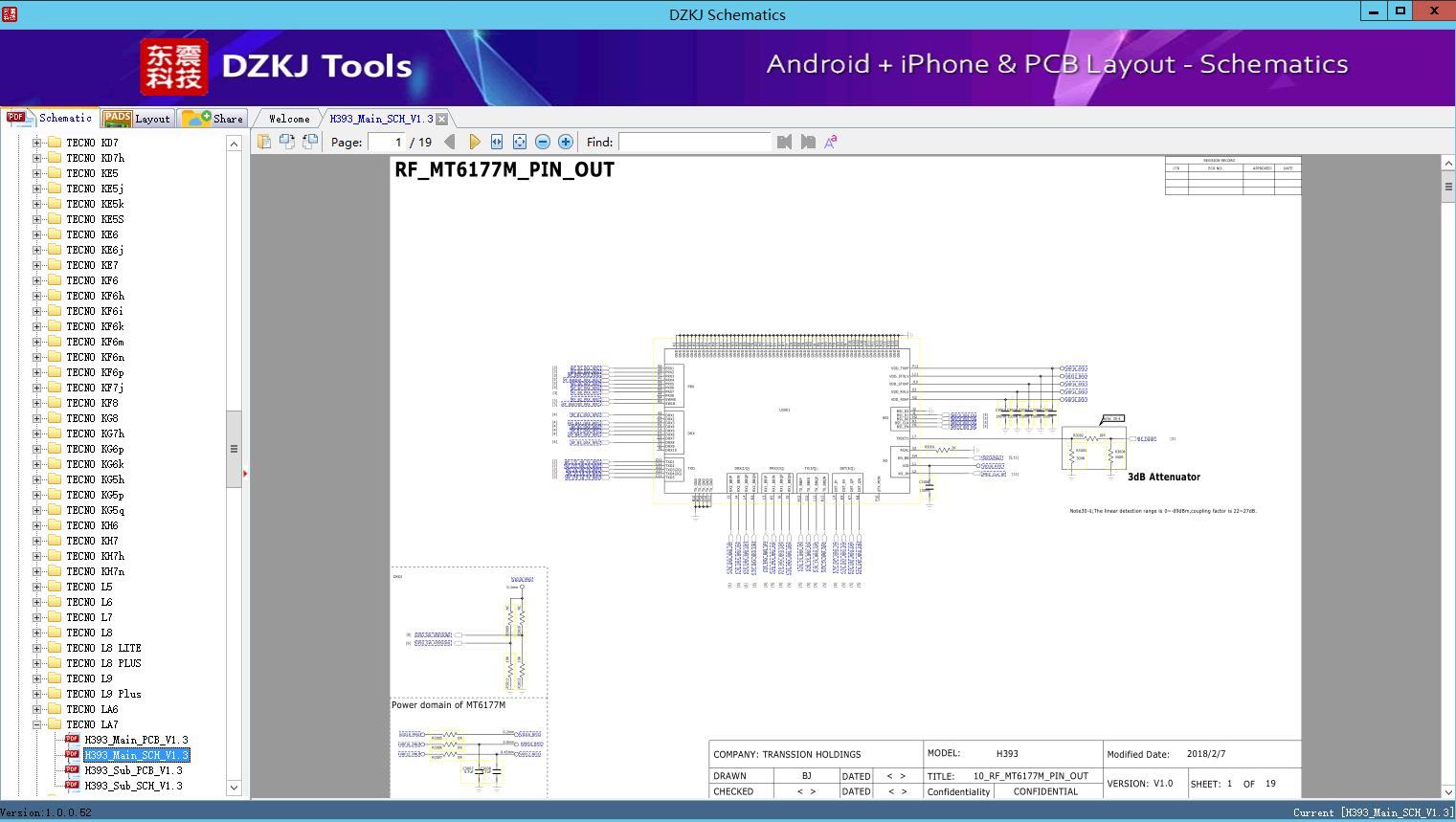The width and height of the screenshot is (1456, 822).
Task: Expand the TECNO KG8 folder
Action: [37, 418]
